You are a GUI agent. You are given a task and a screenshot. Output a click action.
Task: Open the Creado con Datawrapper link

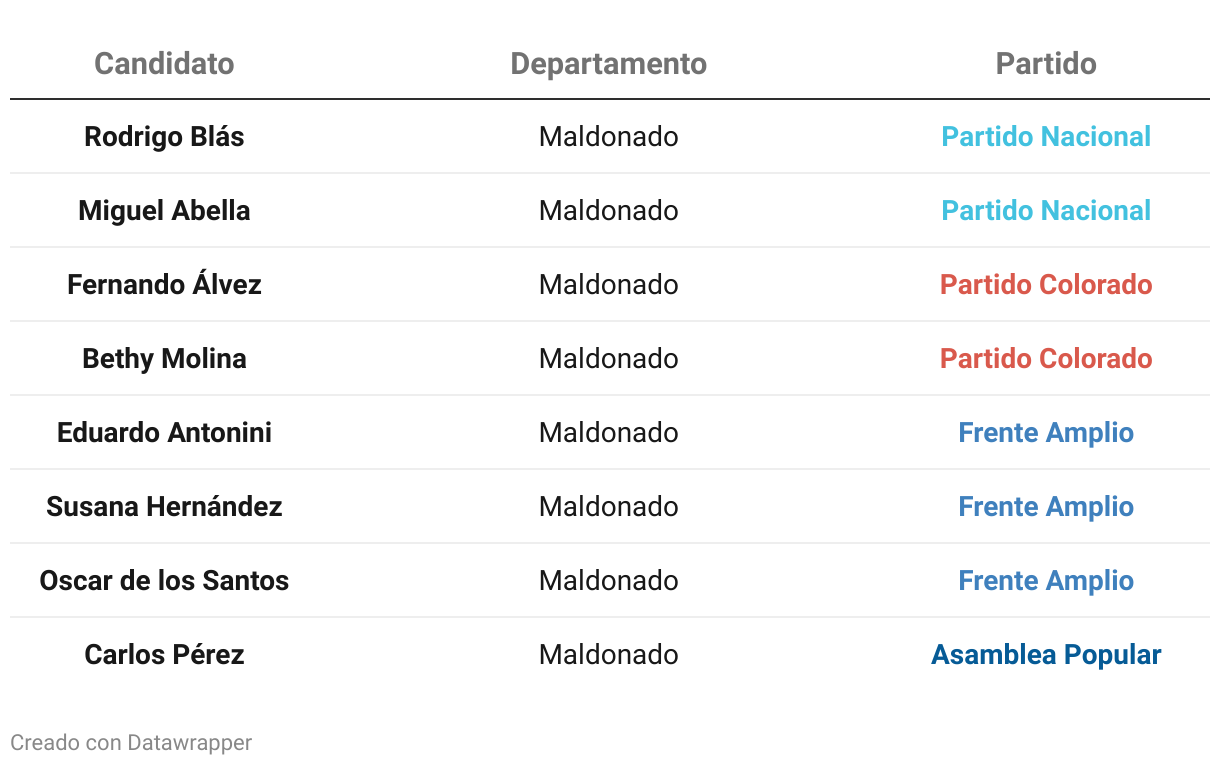(x=131, y=743)
